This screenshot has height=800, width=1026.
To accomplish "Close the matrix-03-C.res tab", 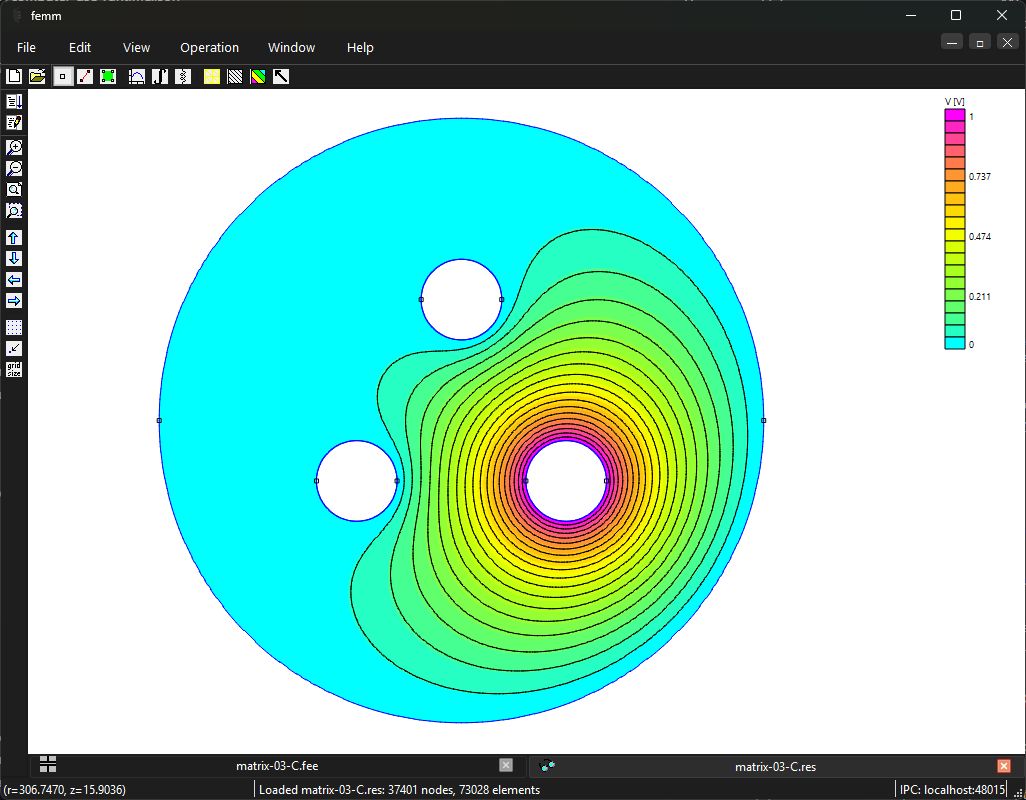I will click(1004, 765).
